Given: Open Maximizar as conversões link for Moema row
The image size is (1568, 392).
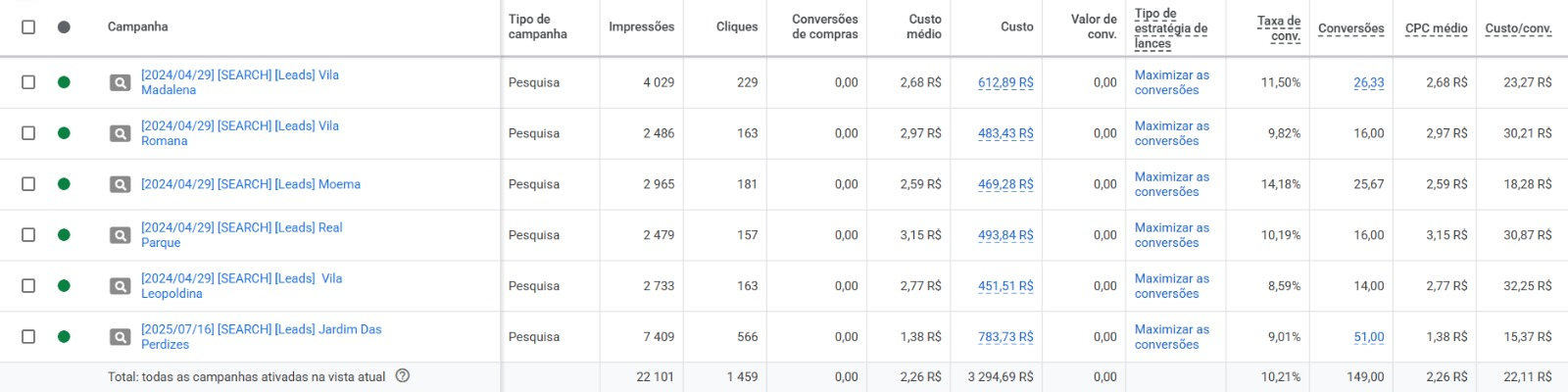Looking at the screenshot, I should pos(1171,184).
